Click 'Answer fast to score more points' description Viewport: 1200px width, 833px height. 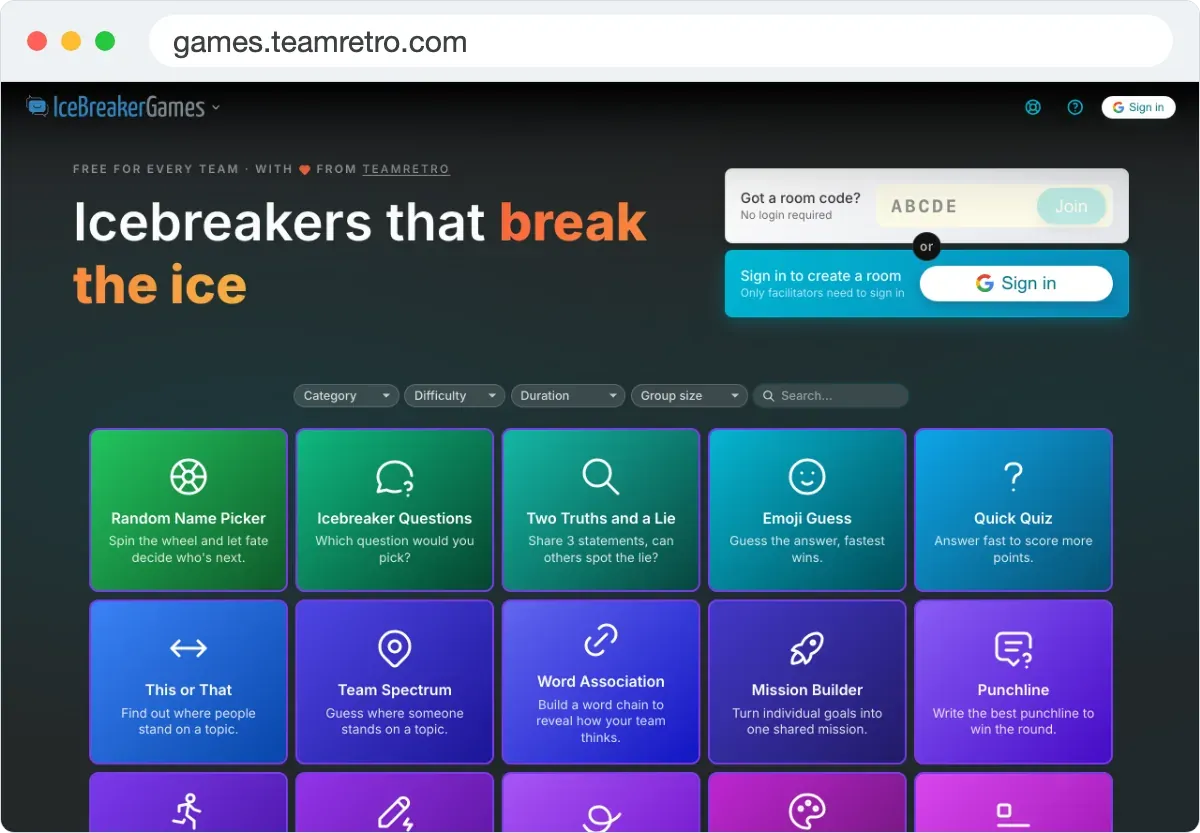(x=1013, y=549)
